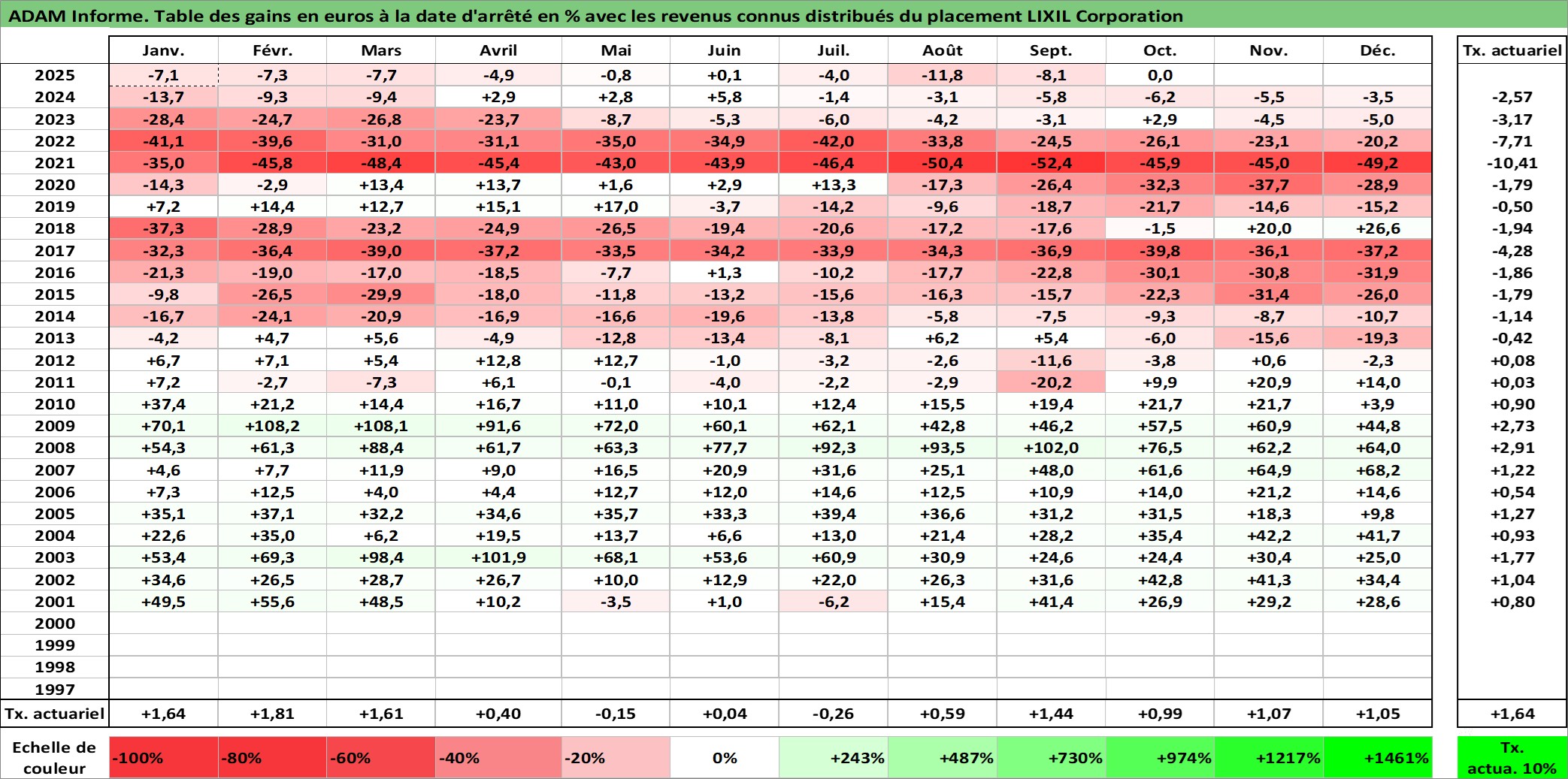Viewport: 1568px width, 779px height.
Task: Click the 'Tx. actuariel' header on the right
Action: pyautogui.click(x=1512, y=50)
